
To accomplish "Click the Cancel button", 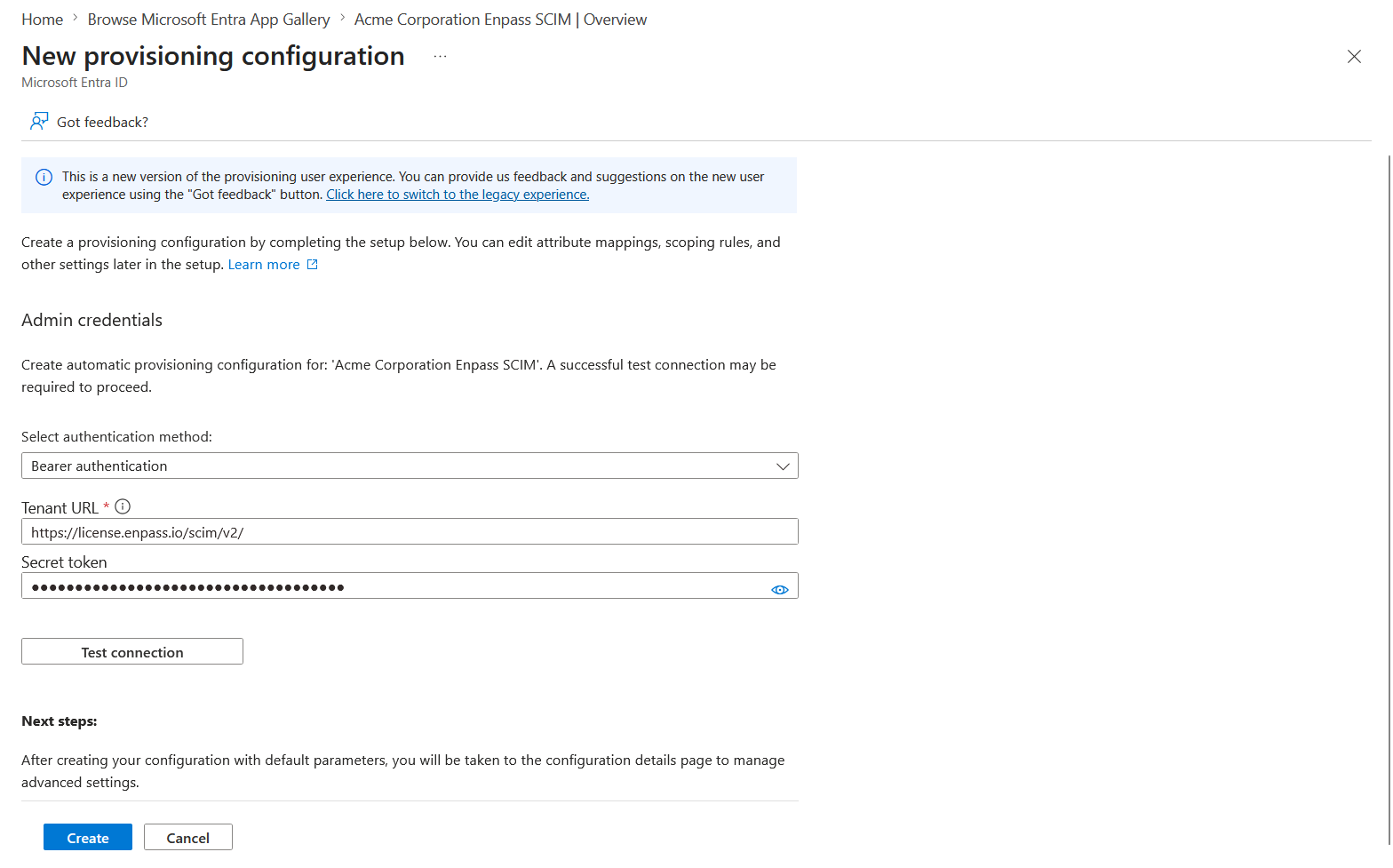I will click(188, 837).
